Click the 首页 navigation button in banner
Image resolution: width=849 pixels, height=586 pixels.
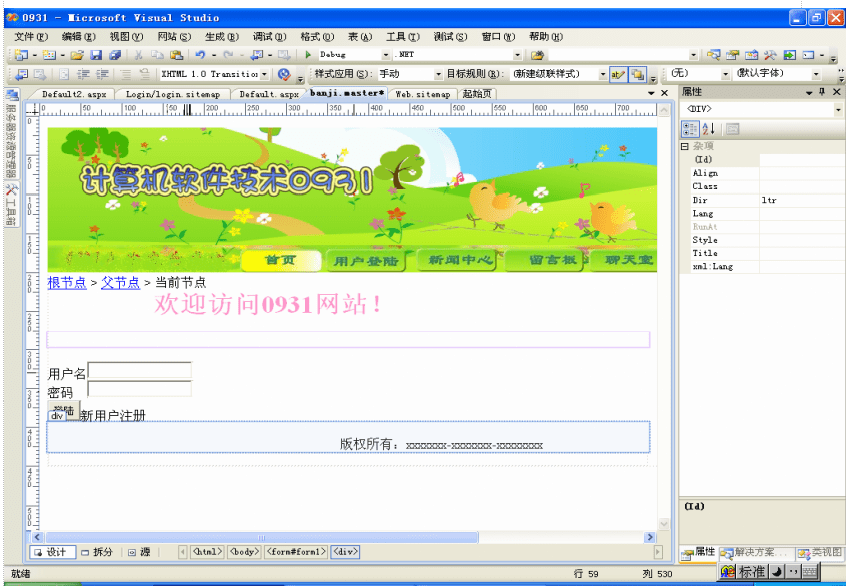[x=280, y=261]
